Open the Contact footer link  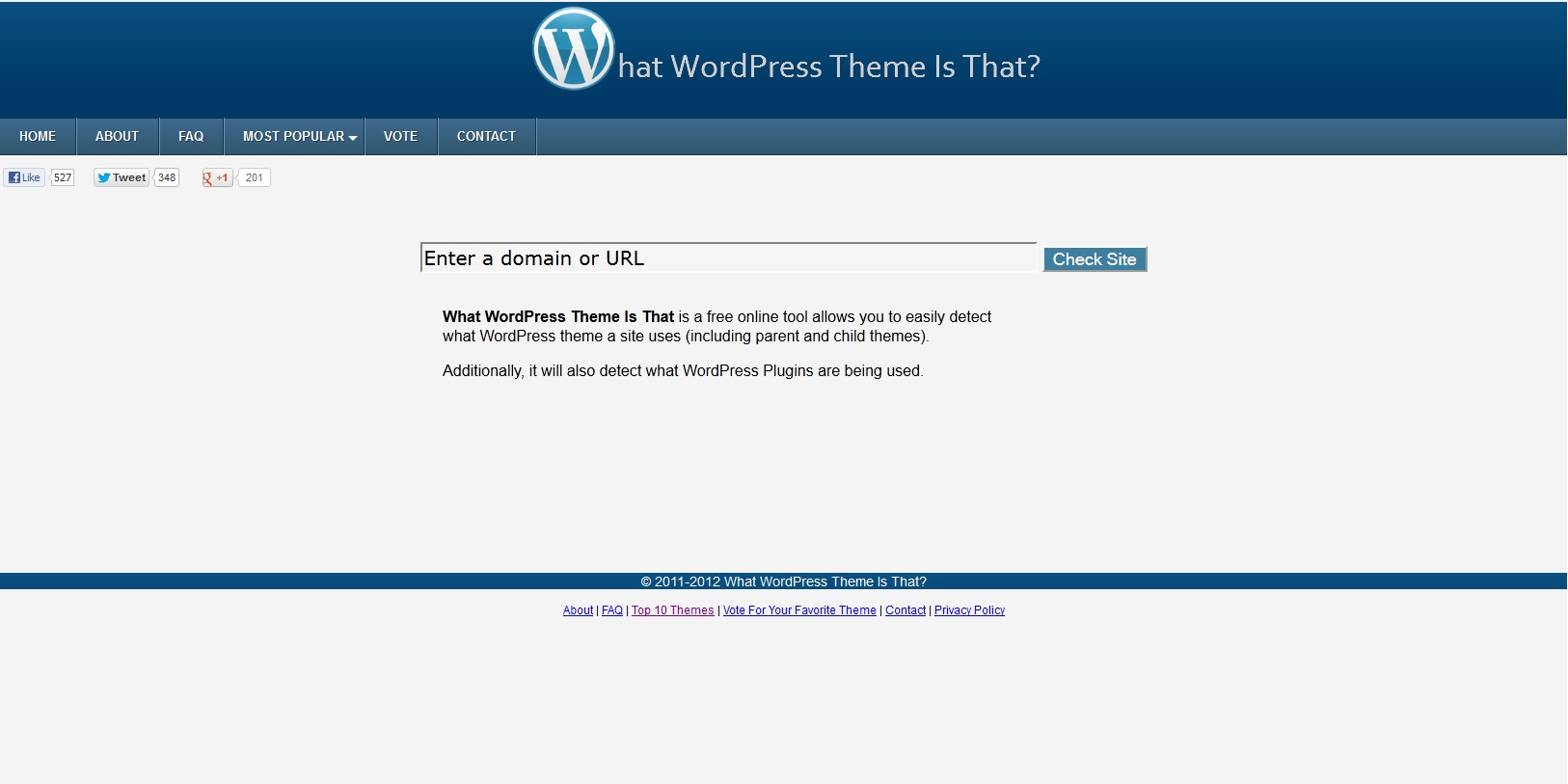click(x=906, y=610)
